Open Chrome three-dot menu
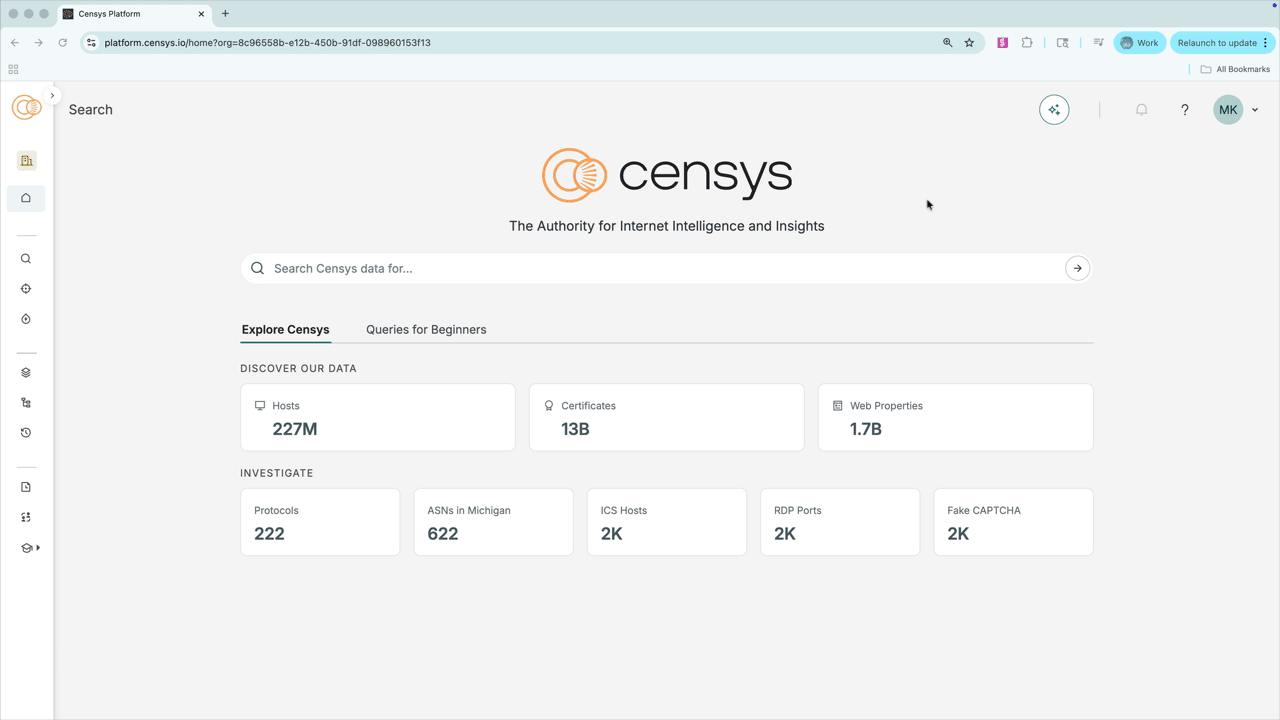The width and height of the screenshot is (1280, 720). click(x=1265, y=43)
